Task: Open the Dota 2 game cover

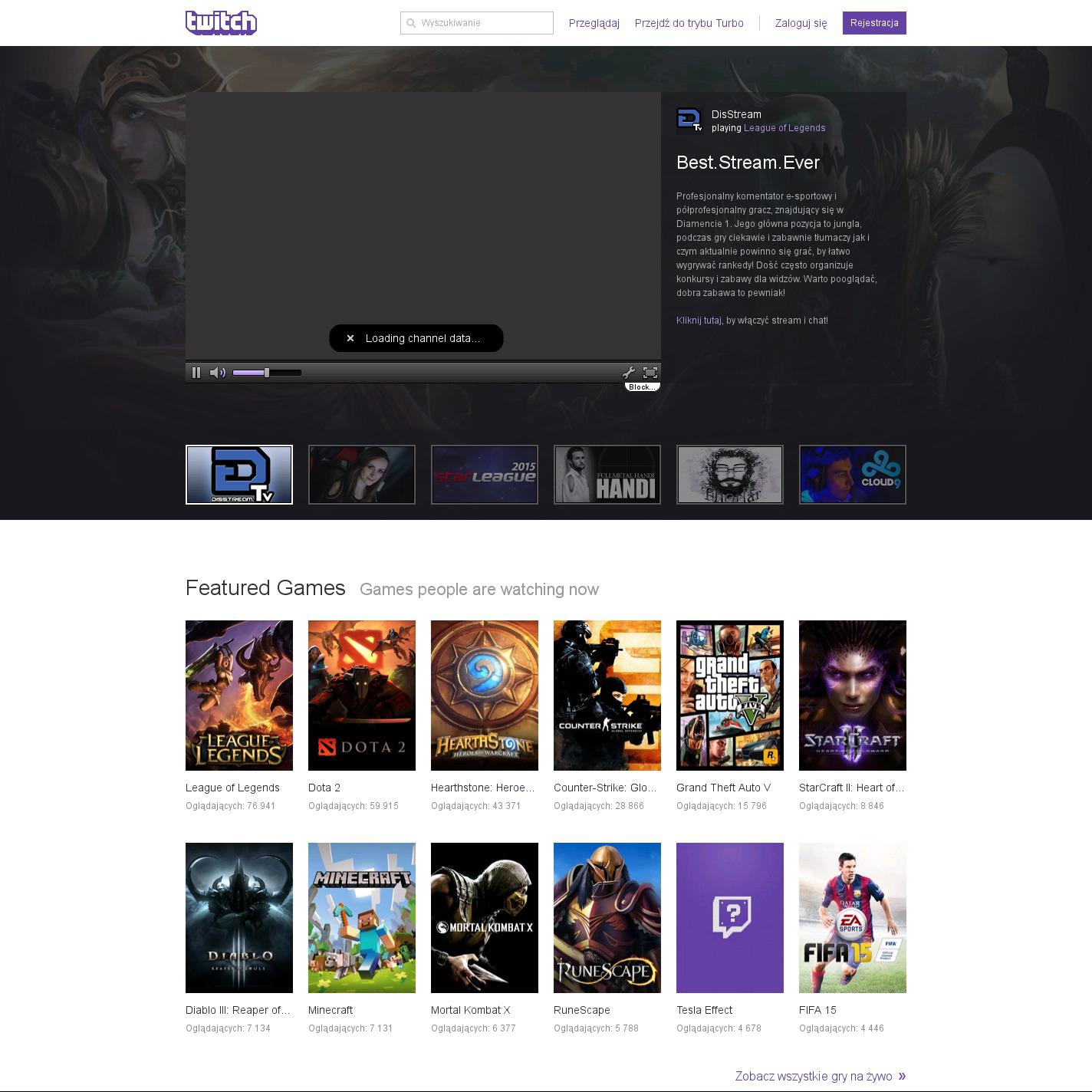Action: 362,696
